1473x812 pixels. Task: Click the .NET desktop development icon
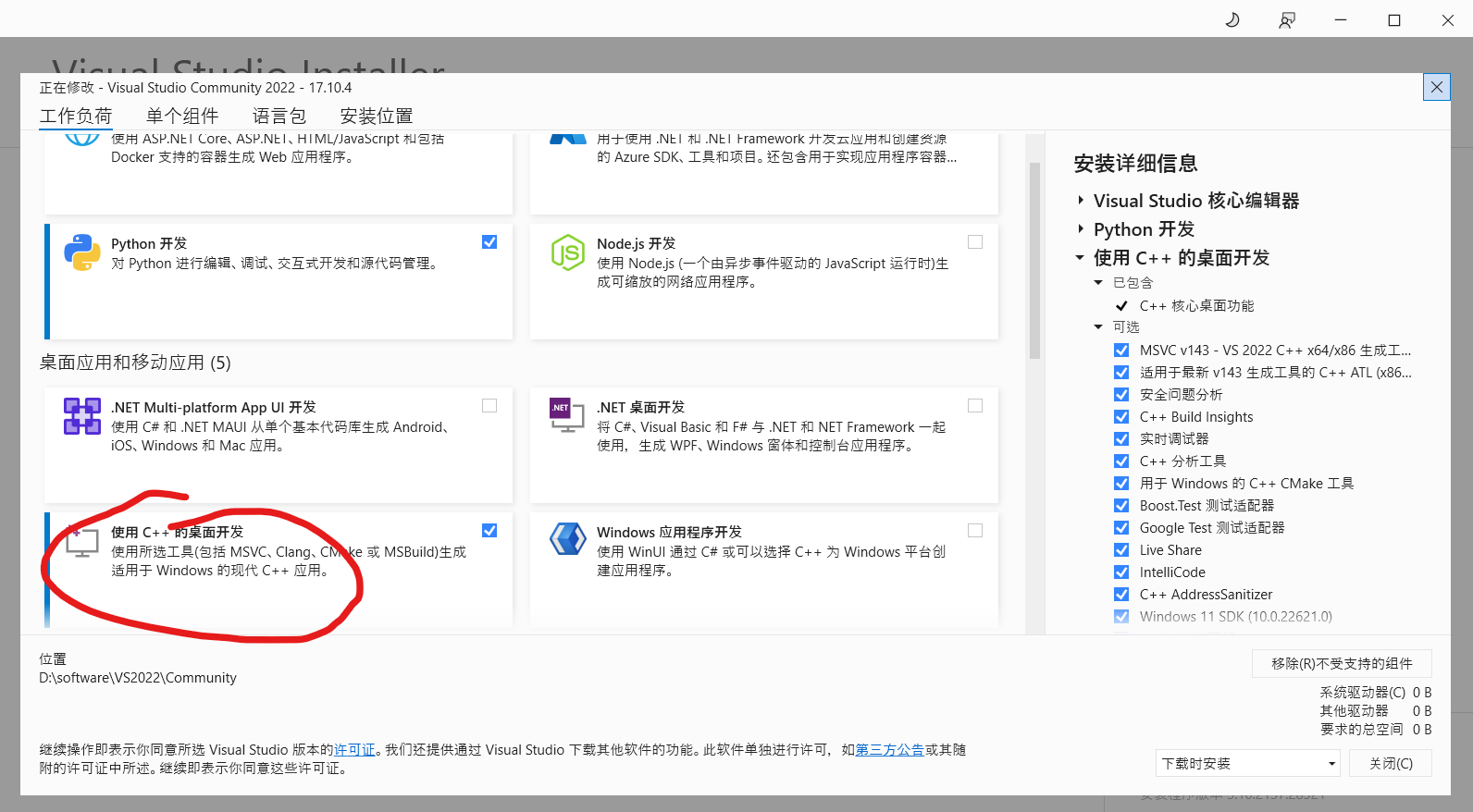point(567,416)
